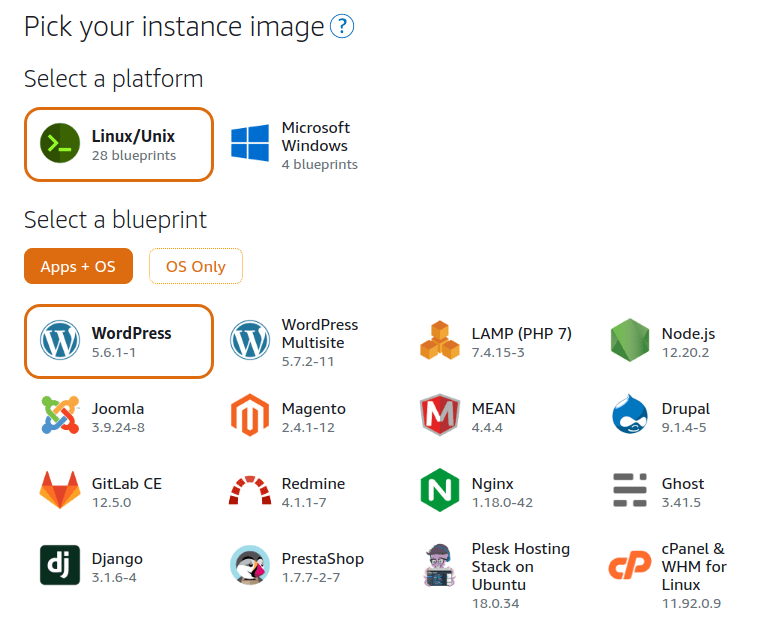Choose the Redmine arch icon
The image size is (765, 640).
coord(250,490)
